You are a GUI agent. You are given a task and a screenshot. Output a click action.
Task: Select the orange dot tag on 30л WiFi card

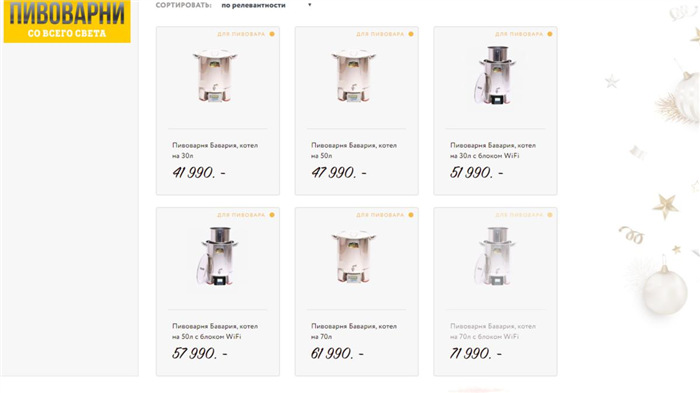(550, 34)
